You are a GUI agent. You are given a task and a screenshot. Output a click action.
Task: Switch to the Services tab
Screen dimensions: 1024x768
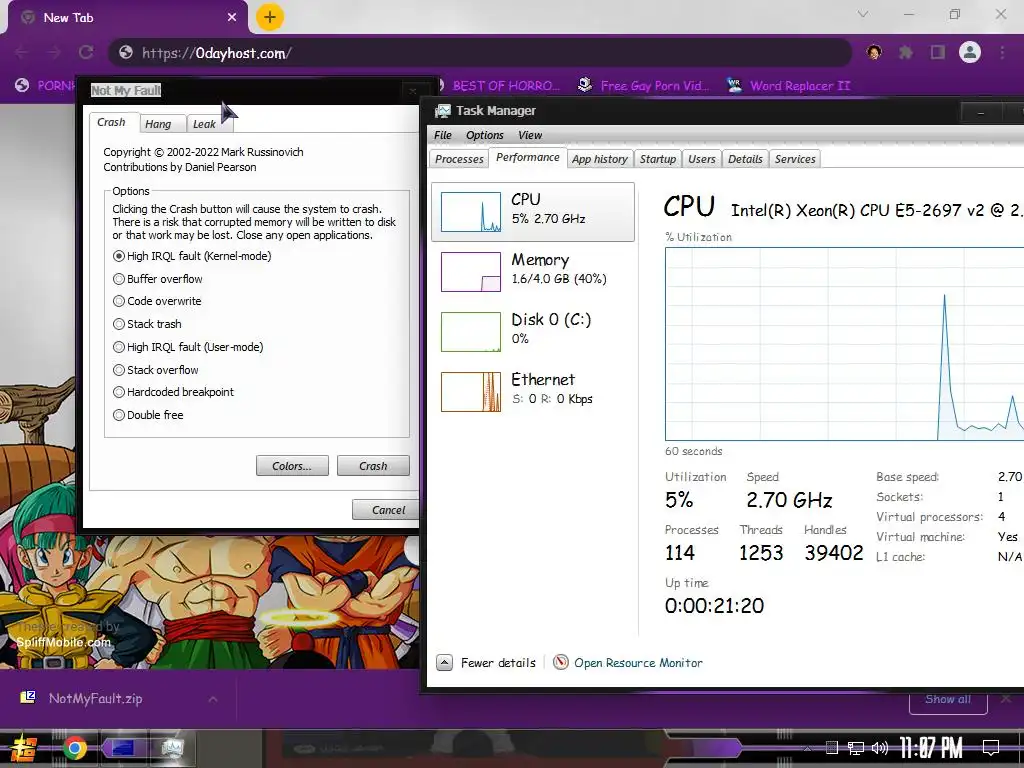point(795,159)
